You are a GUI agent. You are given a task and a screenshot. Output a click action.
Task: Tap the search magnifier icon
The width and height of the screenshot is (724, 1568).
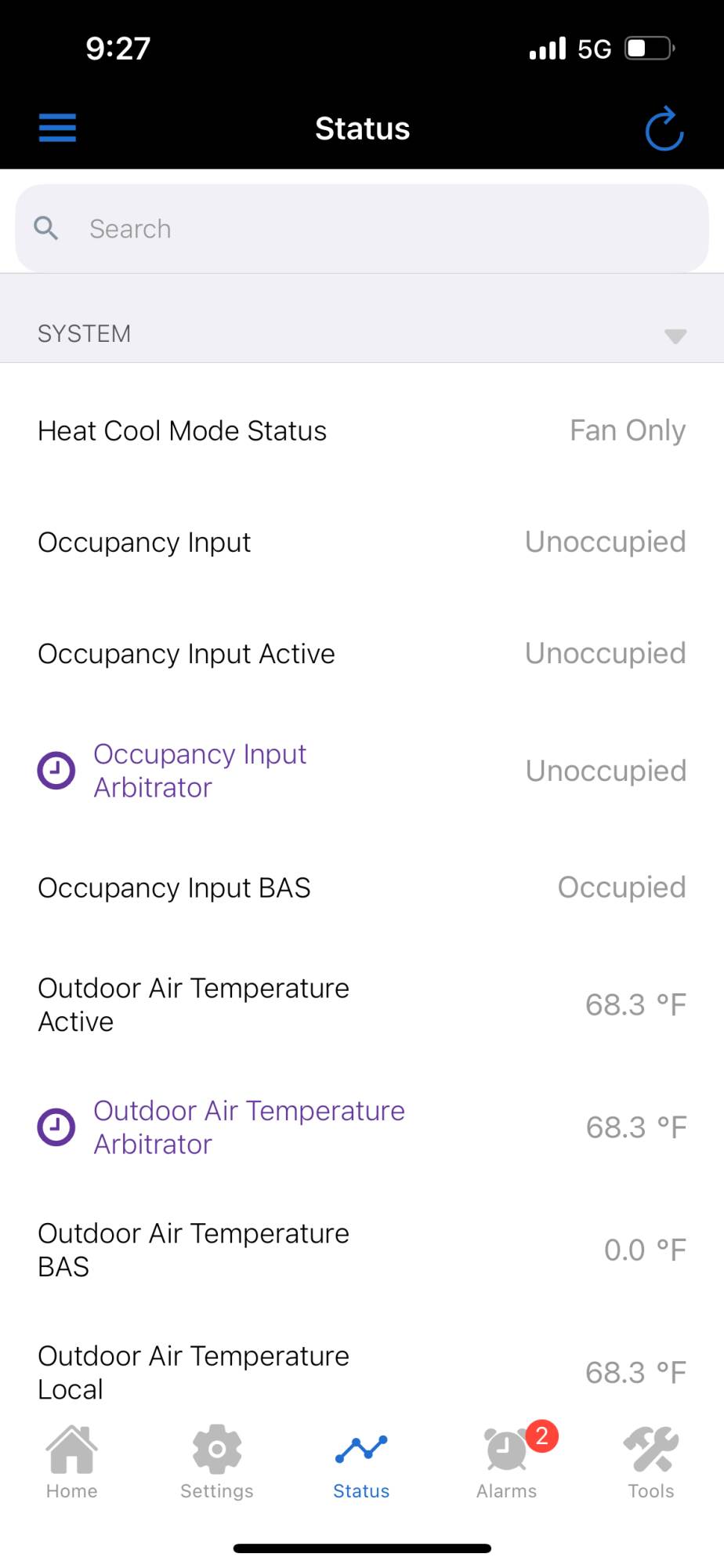click(x=46, y=228)
